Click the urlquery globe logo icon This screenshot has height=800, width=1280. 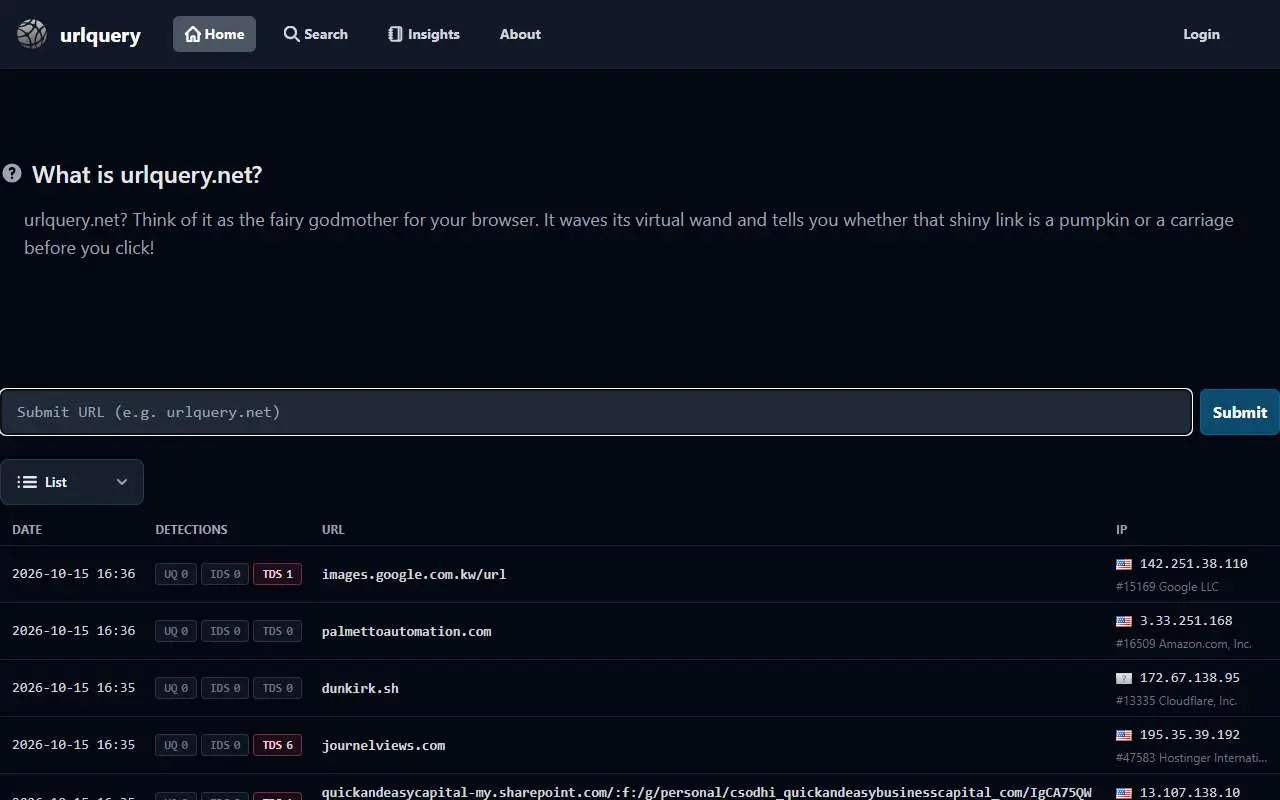(x=32, y=34)
